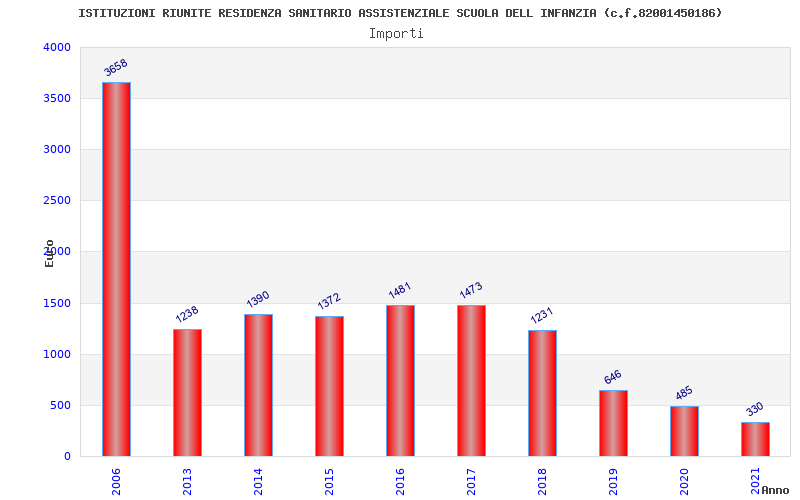Click the 2017 year axis label
This screenshot has height=500, width=800.
471,481
